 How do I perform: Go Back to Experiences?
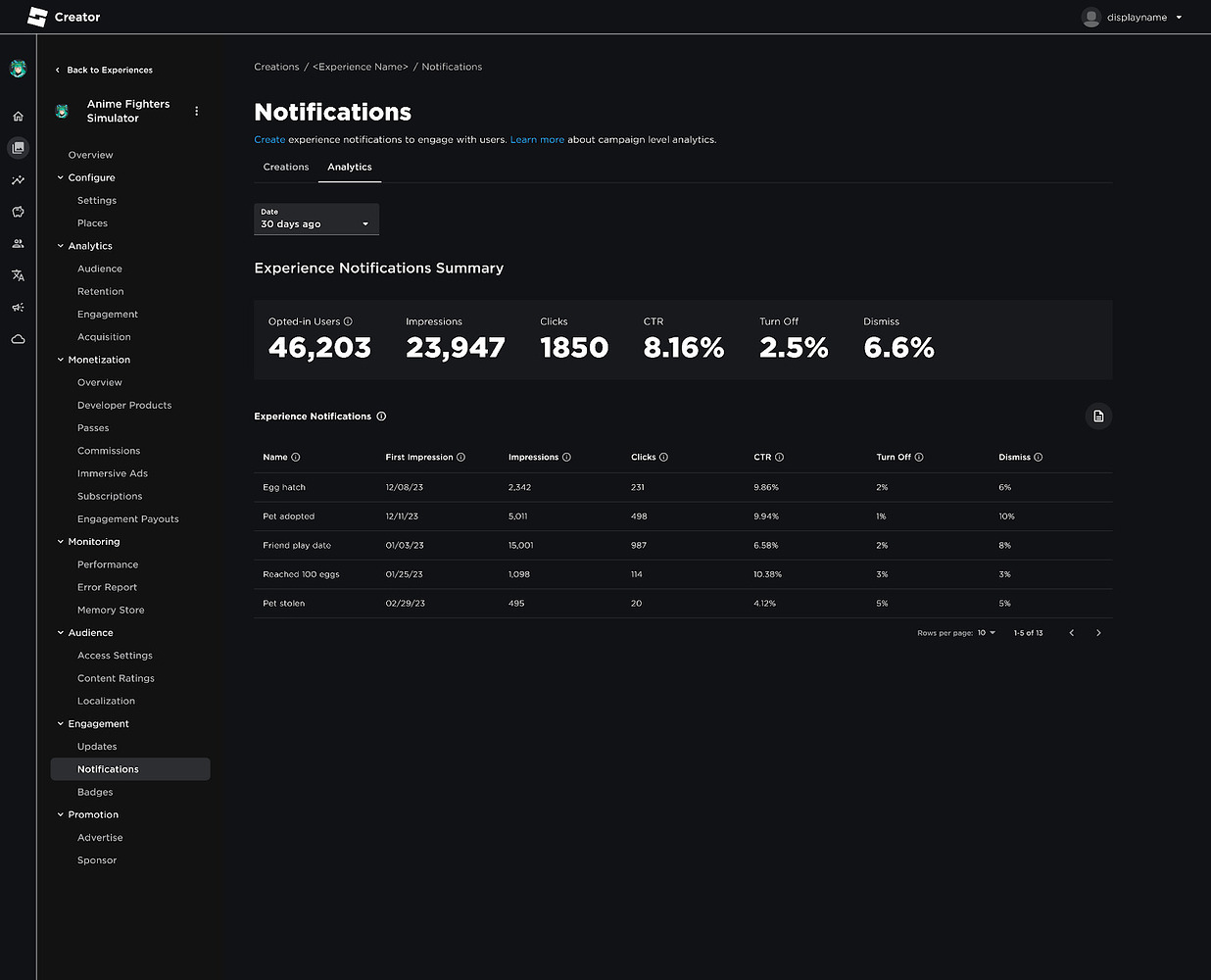pyautogui.click(x=104, y=70)
